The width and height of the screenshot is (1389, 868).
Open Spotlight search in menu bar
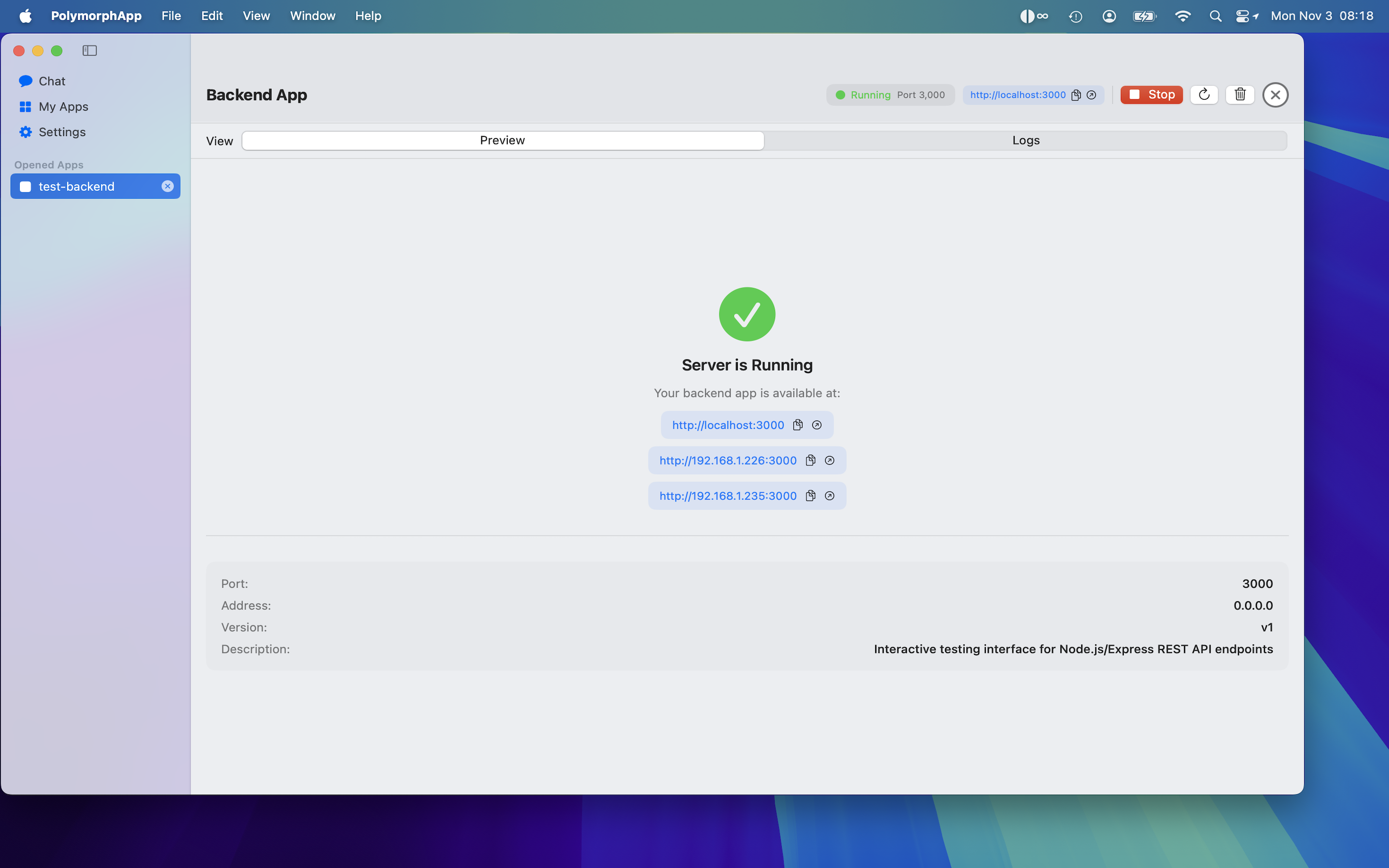1215,16
